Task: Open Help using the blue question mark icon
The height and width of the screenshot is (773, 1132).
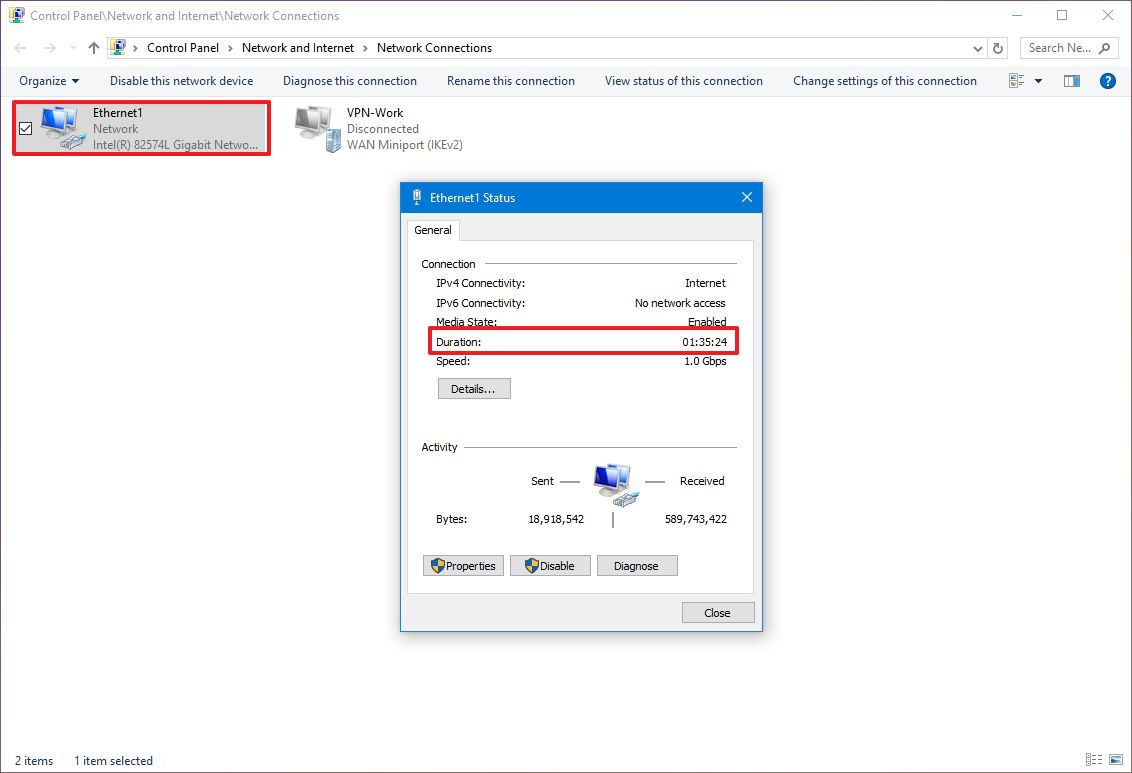Action: 1107,81
